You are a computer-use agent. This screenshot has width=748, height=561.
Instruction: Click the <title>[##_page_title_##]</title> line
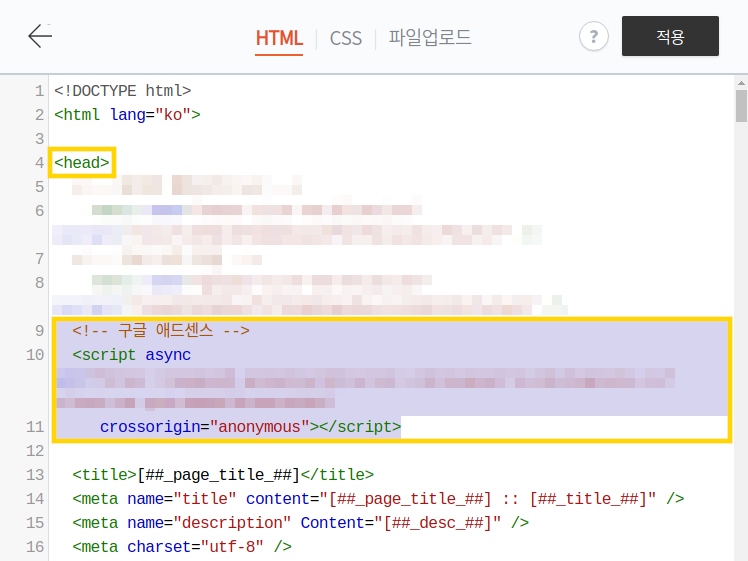point(223,475)
